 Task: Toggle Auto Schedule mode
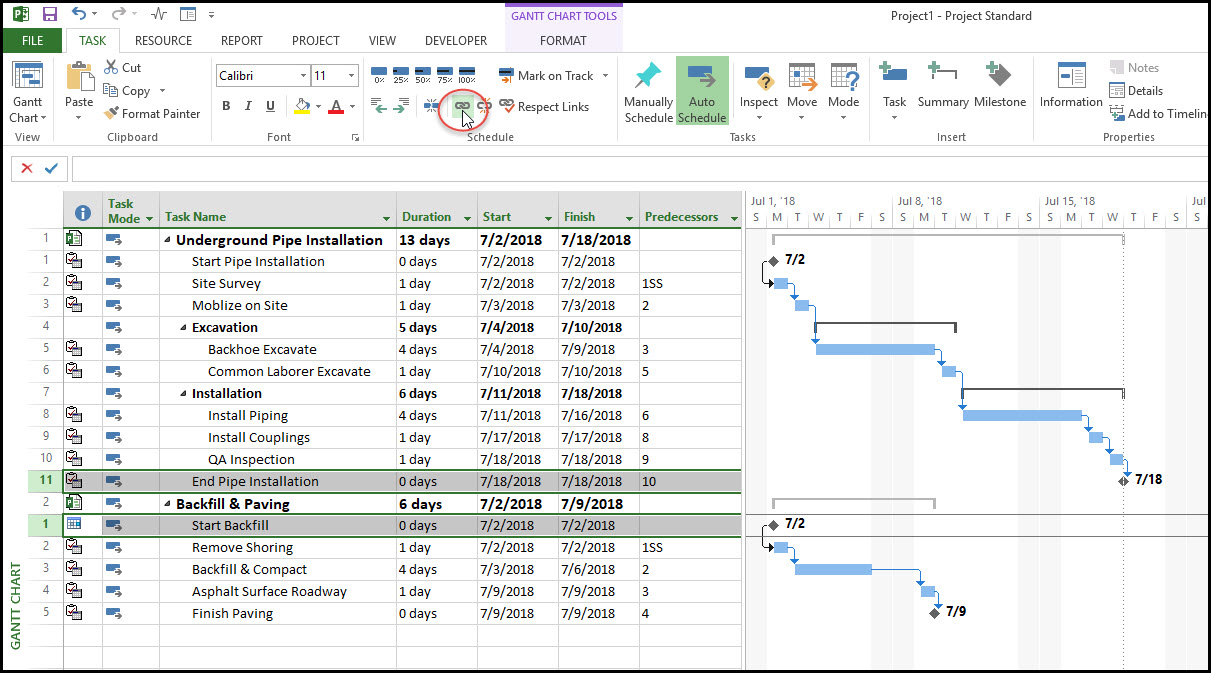point(702,92)
